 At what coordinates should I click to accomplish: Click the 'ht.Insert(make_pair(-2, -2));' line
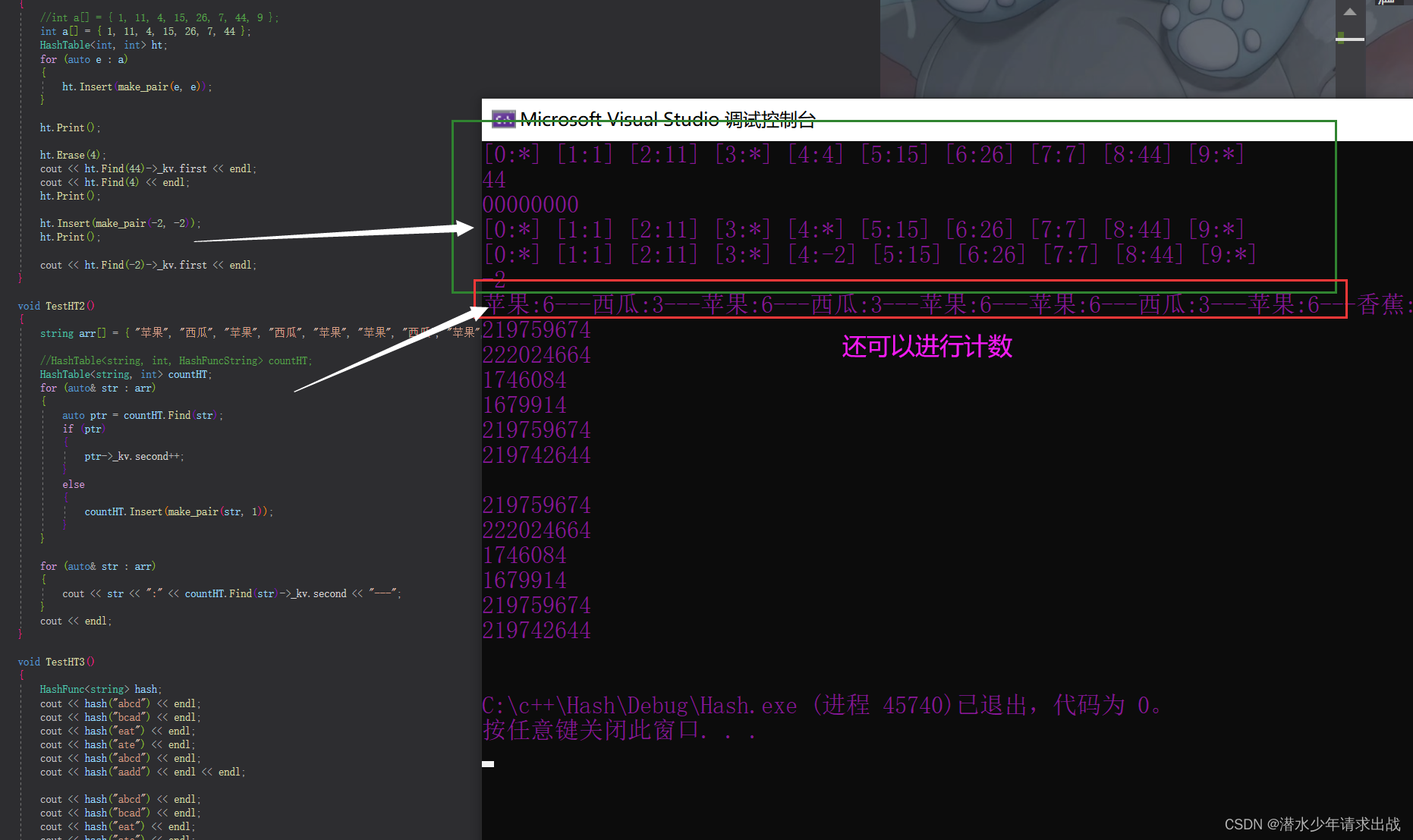click(x=121, y=223)
